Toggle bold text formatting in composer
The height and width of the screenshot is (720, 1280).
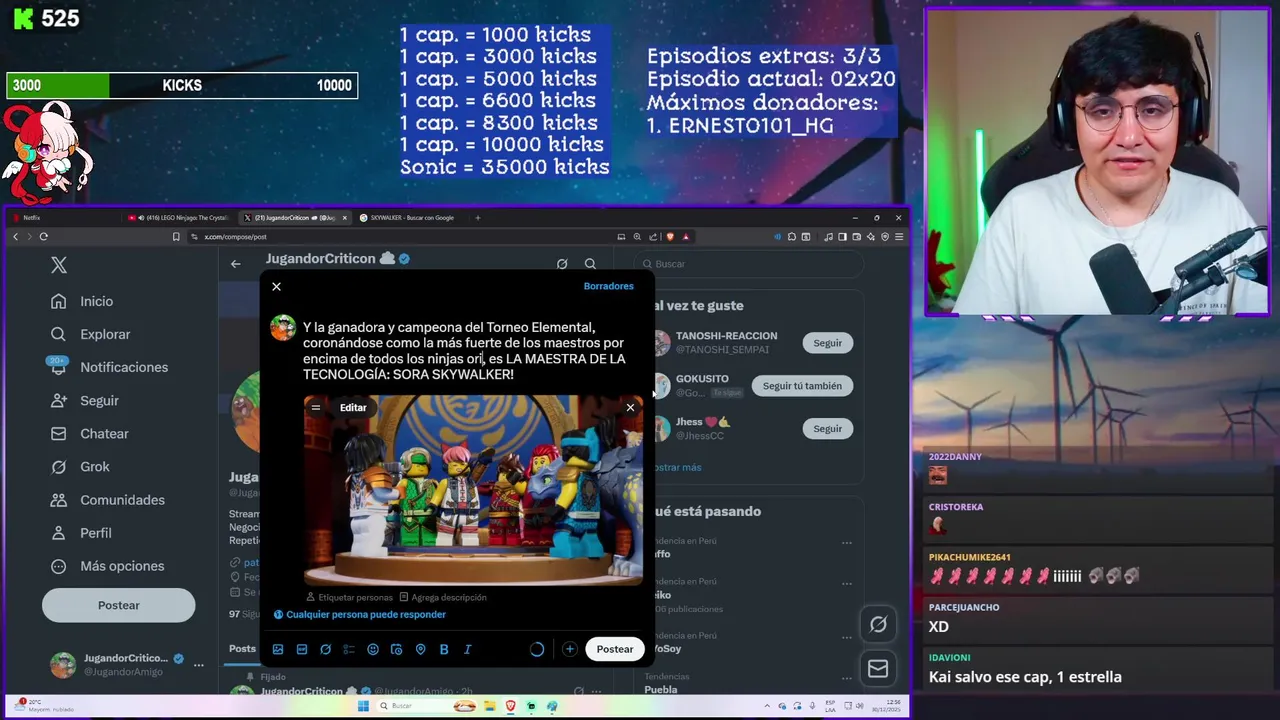tap(444, 649)
